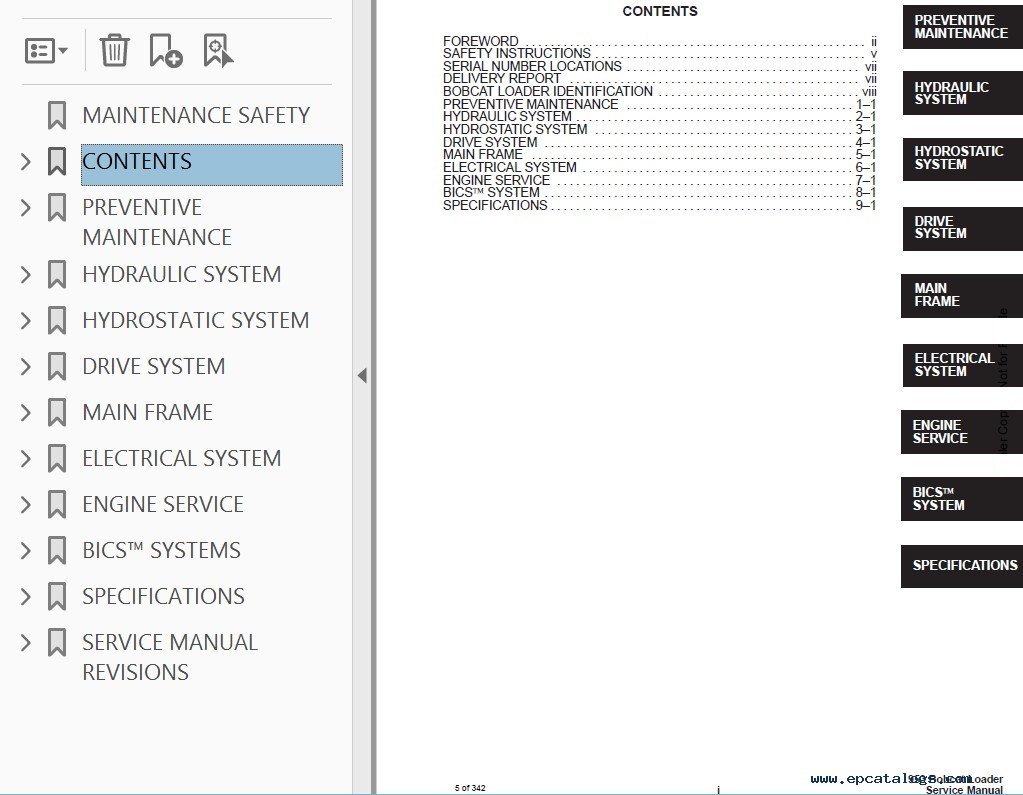Click the SAFETY INSTRUCTIONS contents entry
1023x795 pixels.
[x=517, y=54]
